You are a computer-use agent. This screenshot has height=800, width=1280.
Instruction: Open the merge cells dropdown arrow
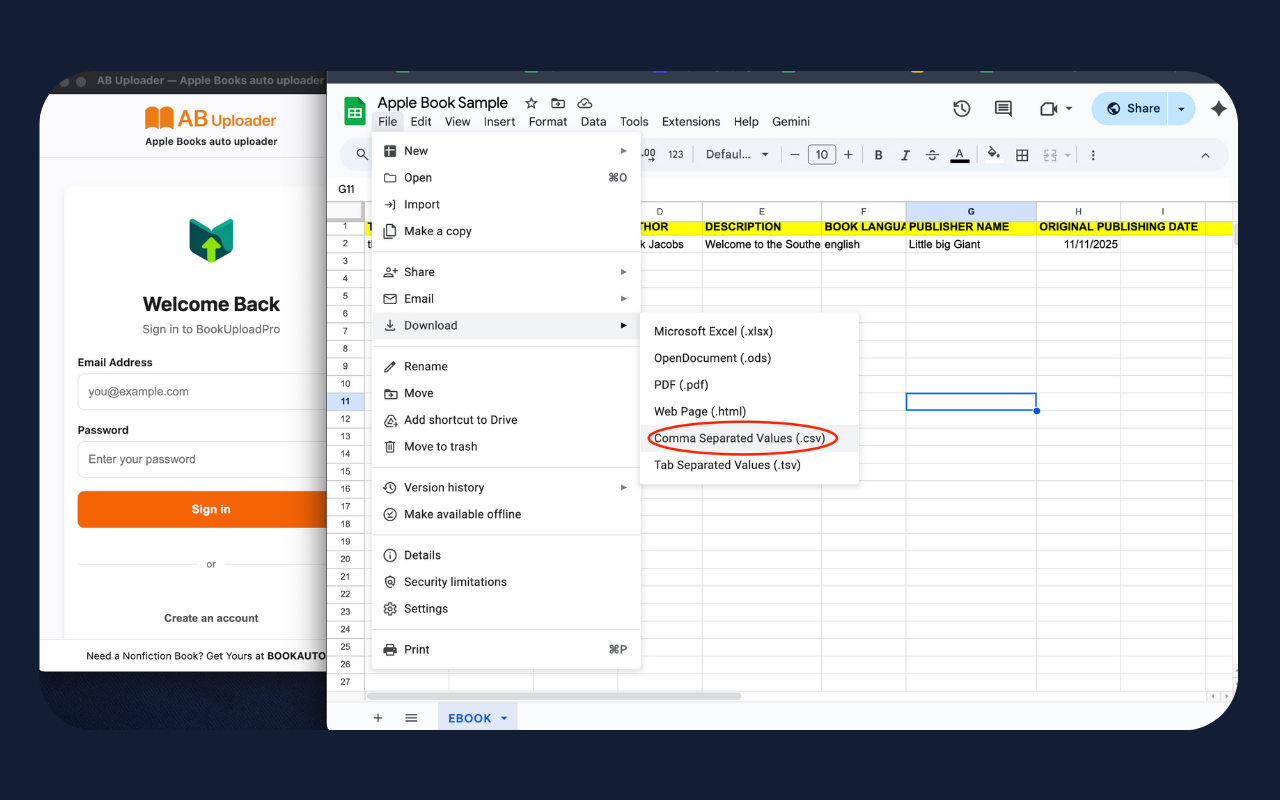coord(1065,155)
